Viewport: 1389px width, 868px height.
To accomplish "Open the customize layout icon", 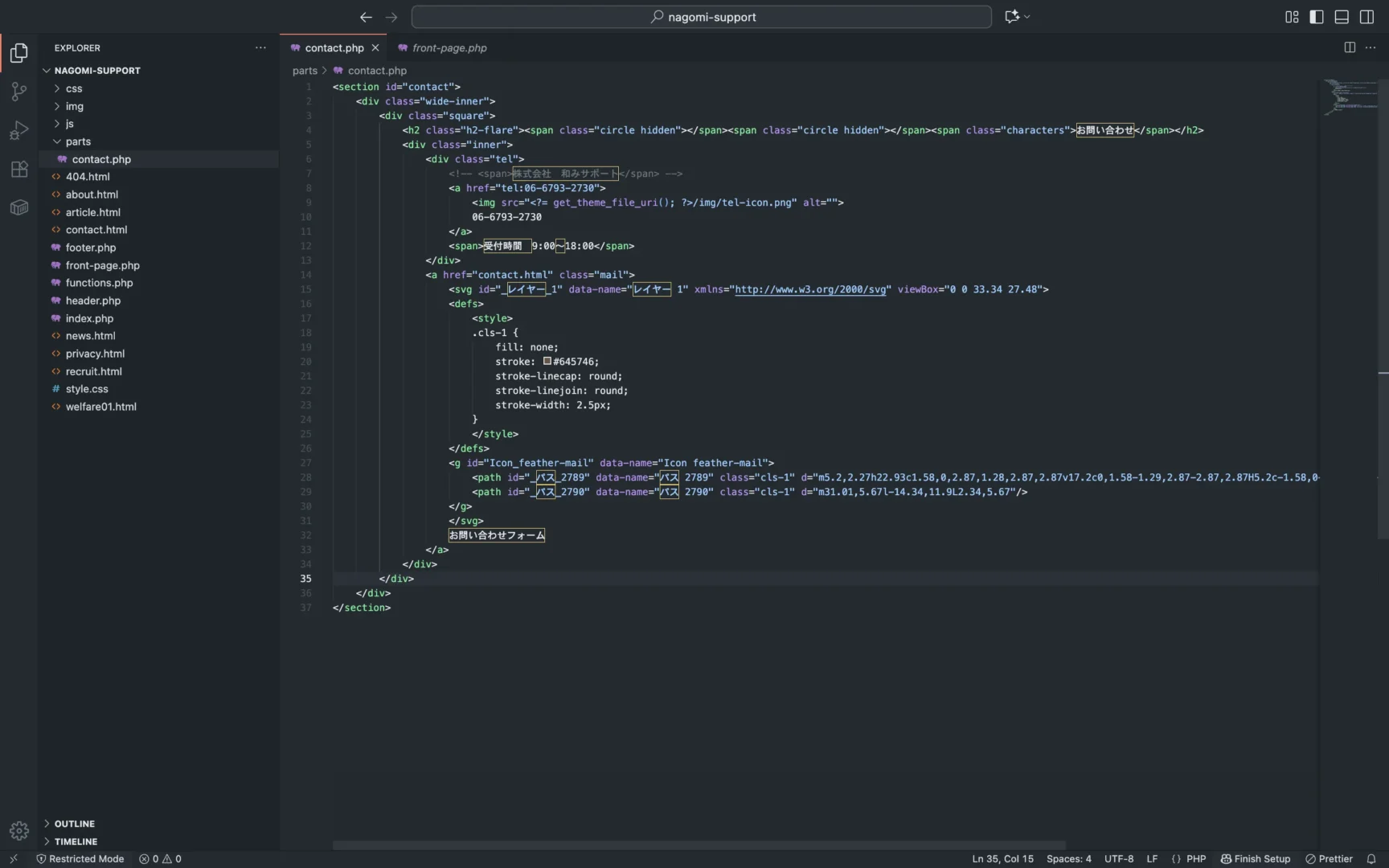I will pos(1292,17).
